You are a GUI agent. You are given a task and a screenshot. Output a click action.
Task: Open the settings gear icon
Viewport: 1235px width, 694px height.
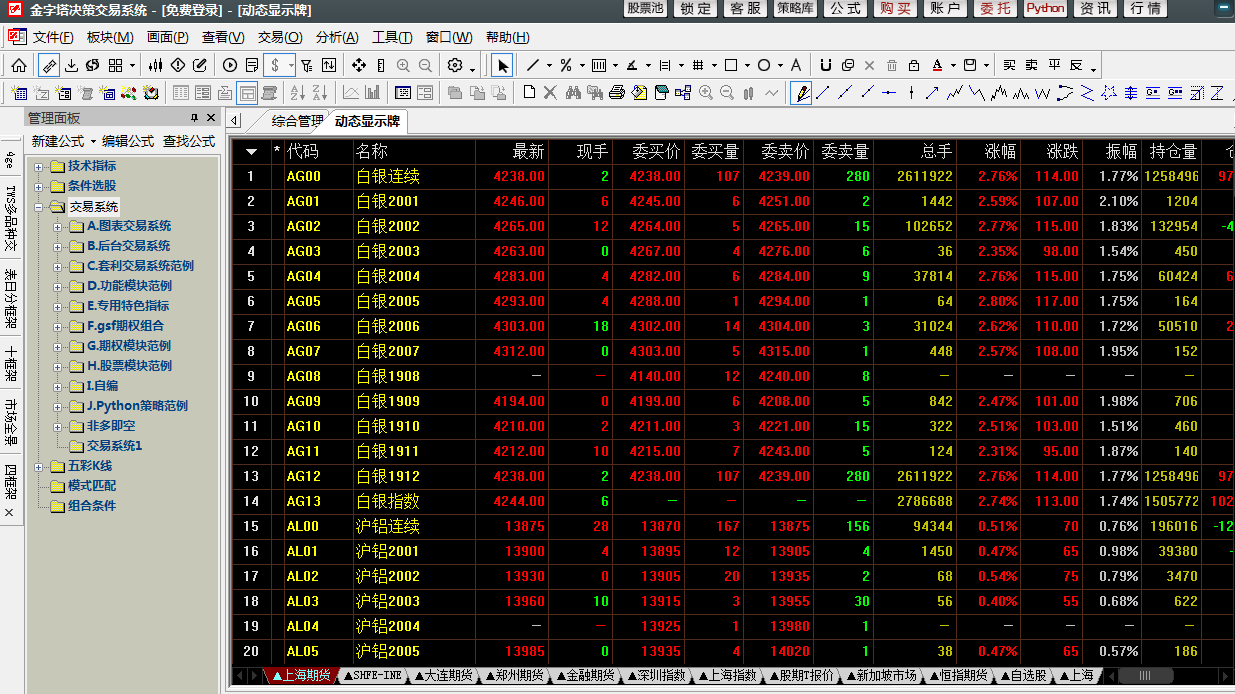455,65
